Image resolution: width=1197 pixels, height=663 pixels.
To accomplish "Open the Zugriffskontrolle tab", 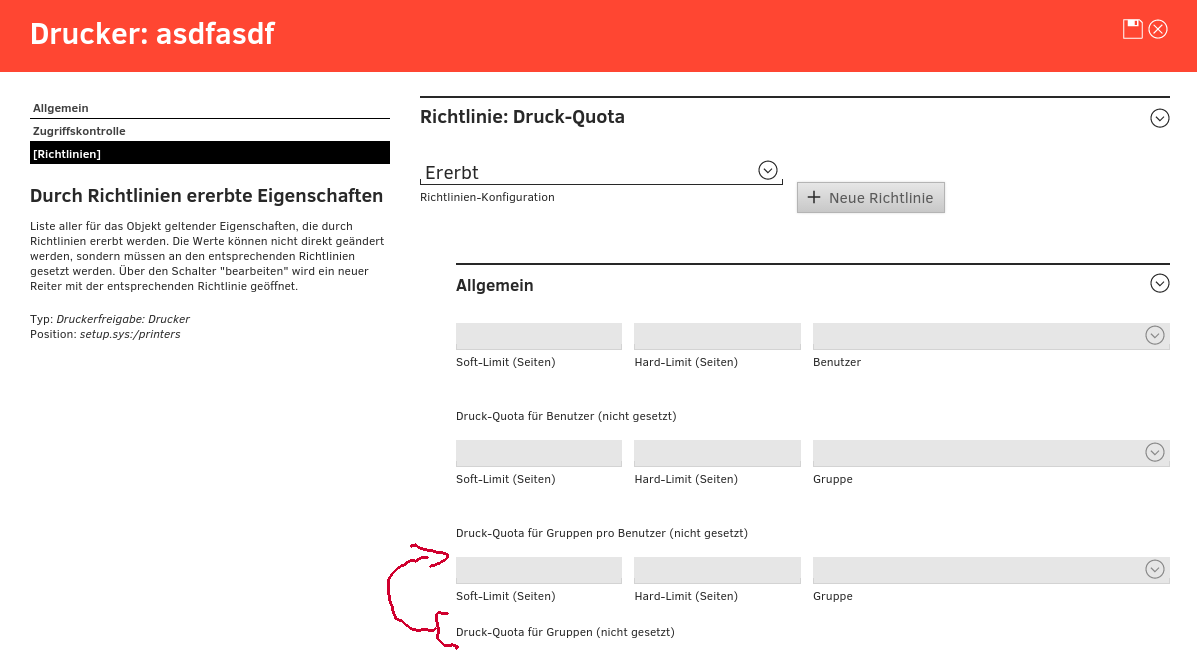I will click(x=79, y=131).
